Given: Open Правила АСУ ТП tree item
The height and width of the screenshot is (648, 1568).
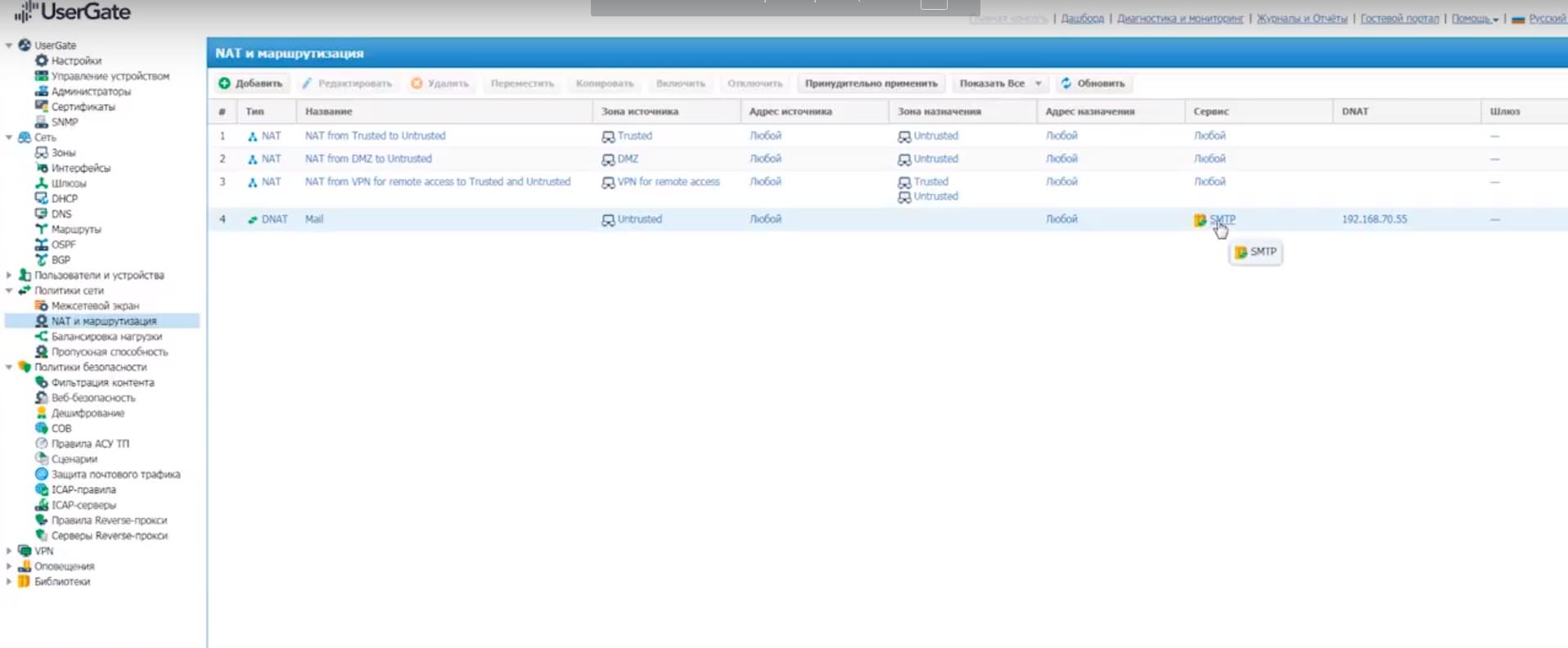Looking at the screenshot, I should 90,443.
